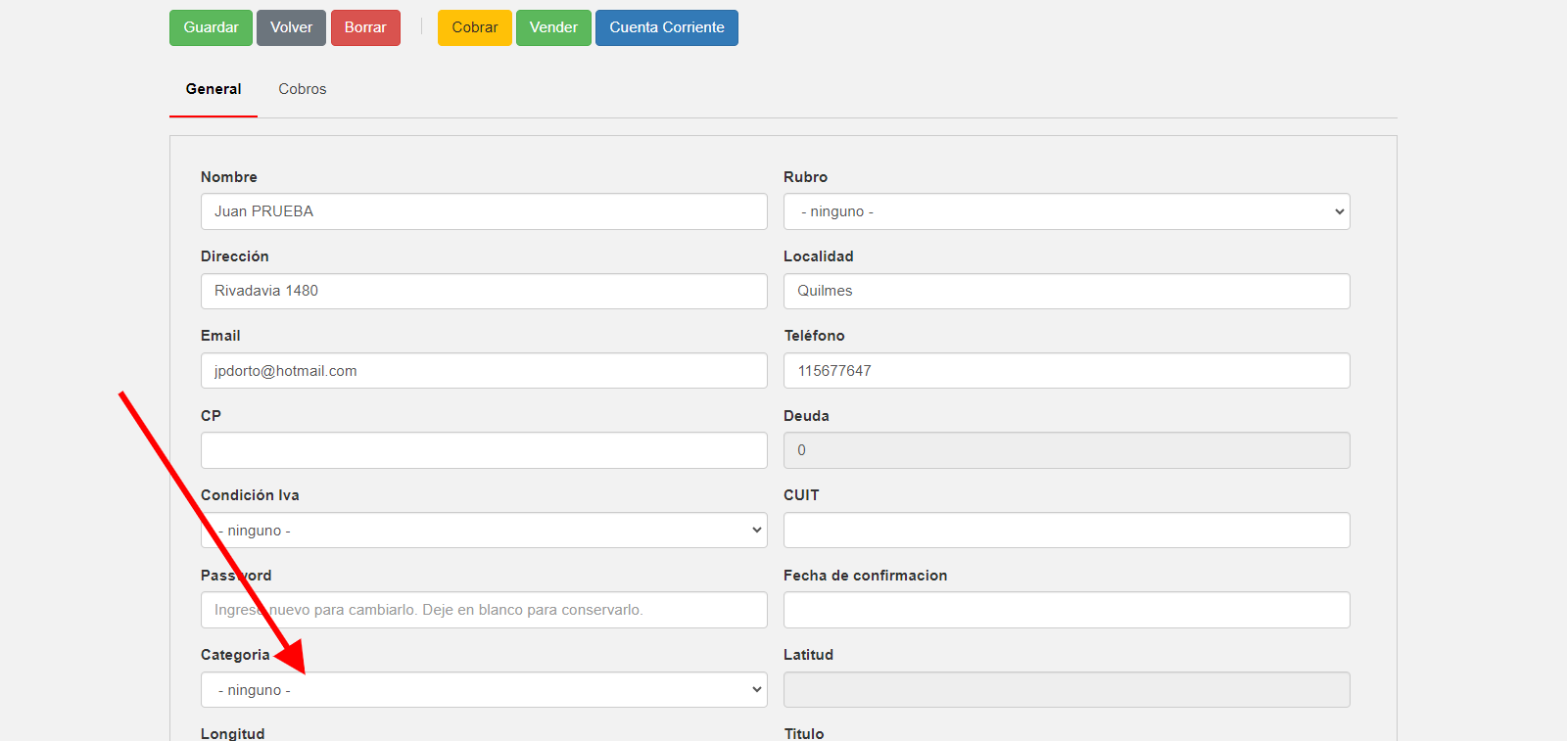The width and height of the screenshot is (1568, 741).
Task: Click the Localidad field showing Quilmes
Action: (x=1066, y=291)
